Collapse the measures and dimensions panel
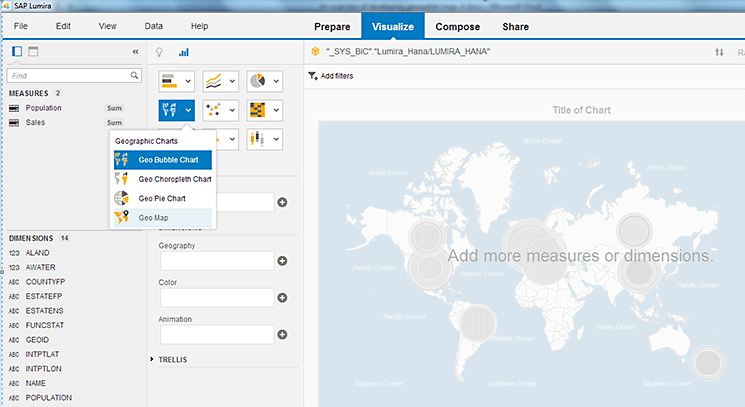The width and height of the screenshot is (745, 407). (x=135, y=51)
